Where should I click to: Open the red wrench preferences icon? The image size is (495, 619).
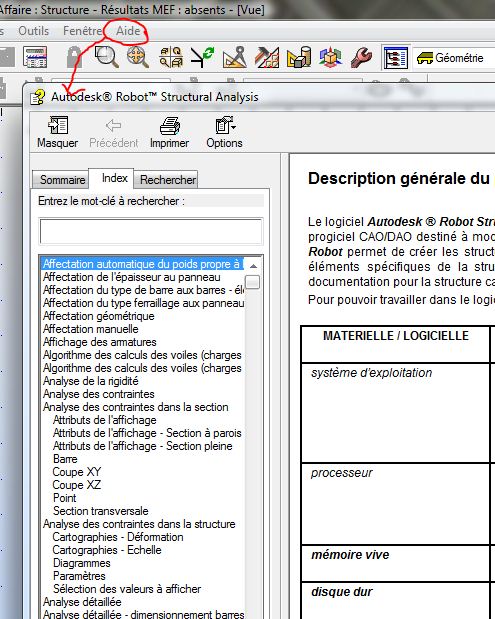tap(361, 57)
